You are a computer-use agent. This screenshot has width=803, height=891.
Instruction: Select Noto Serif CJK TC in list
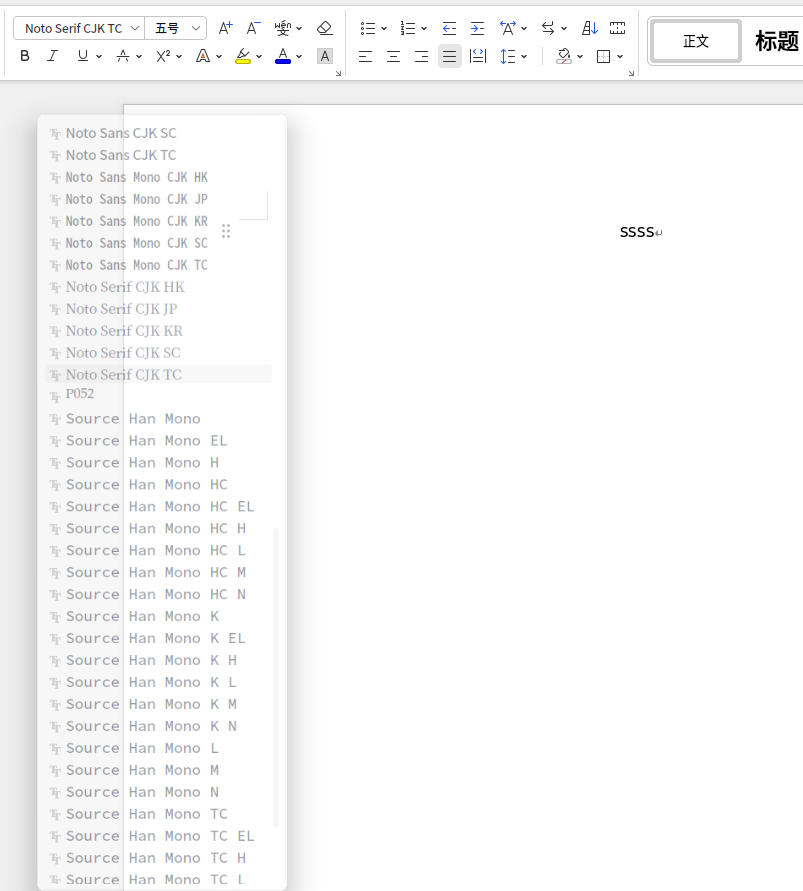tap(159, 374)
